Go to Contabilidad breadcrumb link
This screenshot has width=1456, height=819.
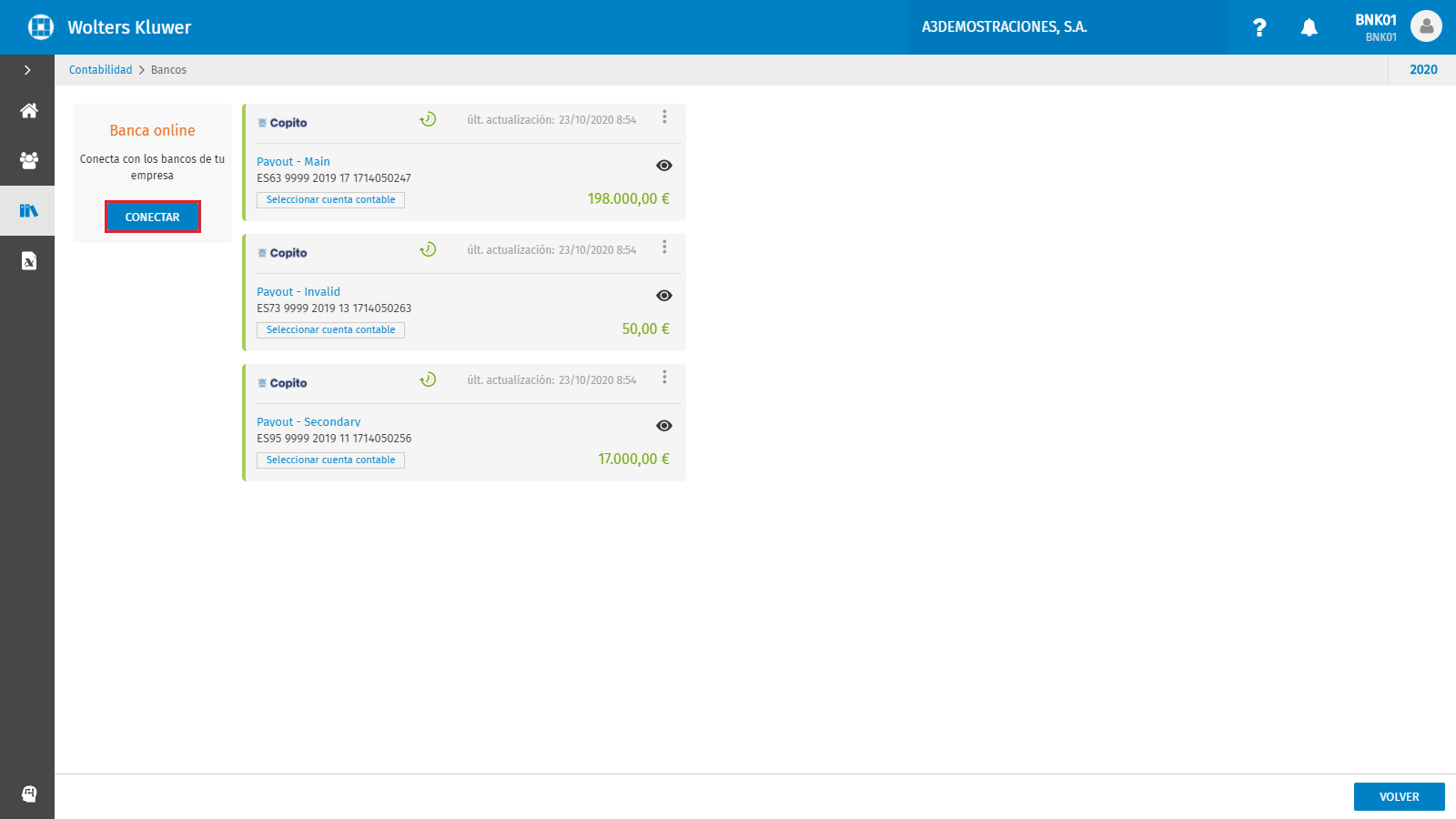[x=100, y=70]
